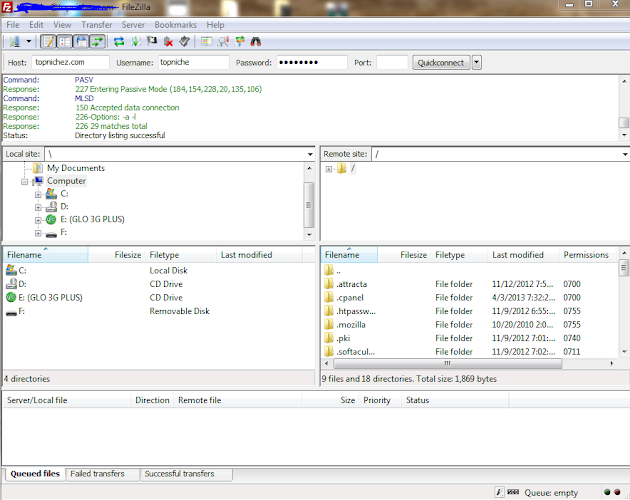This screenshot has width=630, height=500.
Task: Click the Username input field
Action: (x=193, y=62)
